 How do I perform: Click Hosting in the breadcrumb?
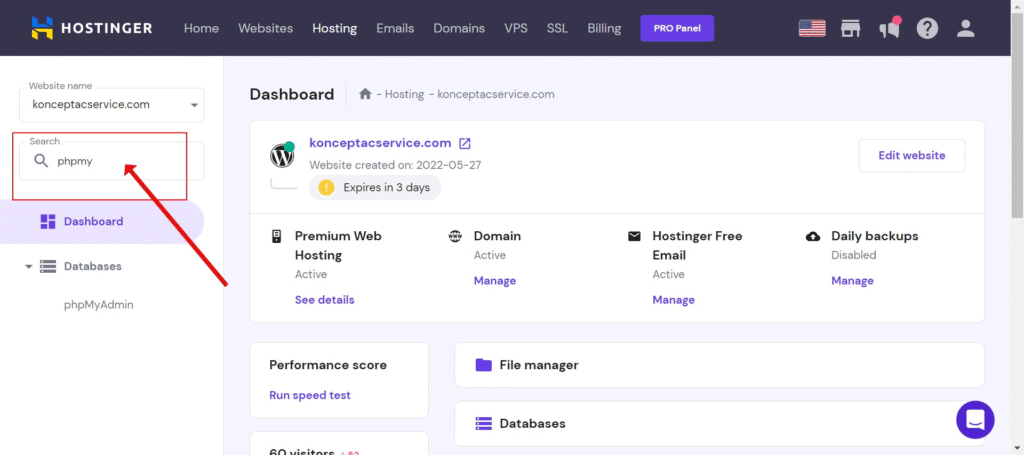pyautogui.click(x=404, y=94)
